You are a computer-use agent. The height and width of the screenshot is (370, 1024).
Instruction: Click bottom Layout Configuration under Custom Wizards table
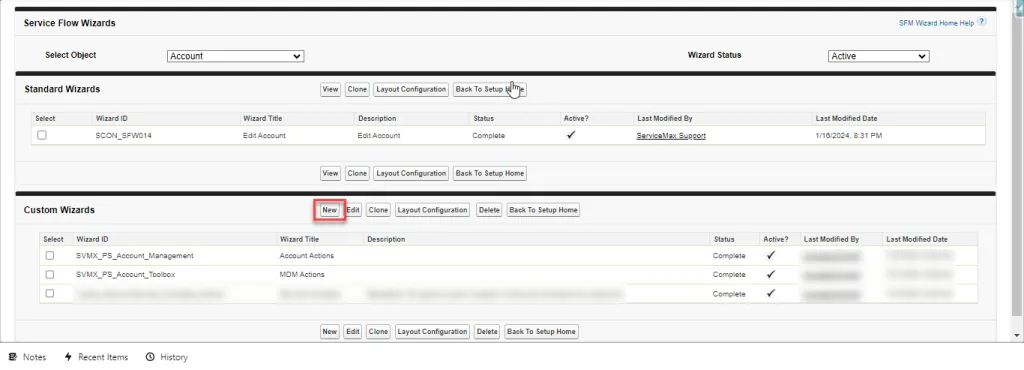[432, 331]
